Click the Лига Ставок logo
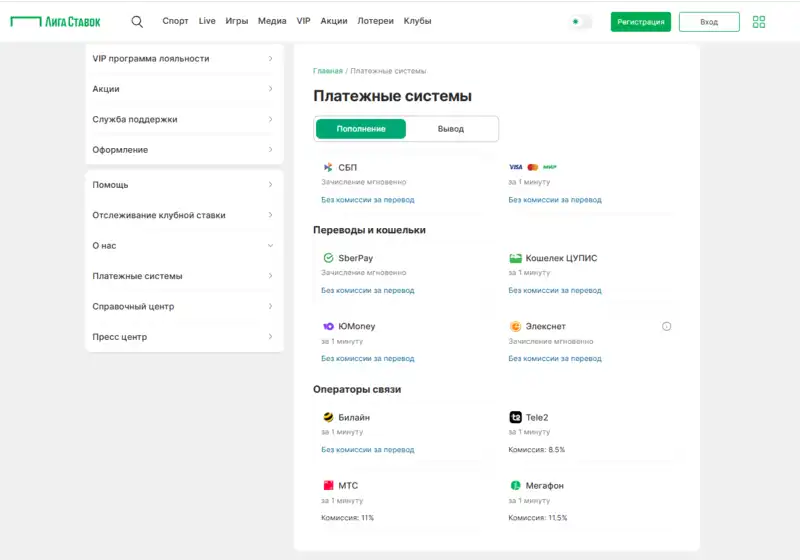This screenshot has width=800, height=560. [56, 21]
